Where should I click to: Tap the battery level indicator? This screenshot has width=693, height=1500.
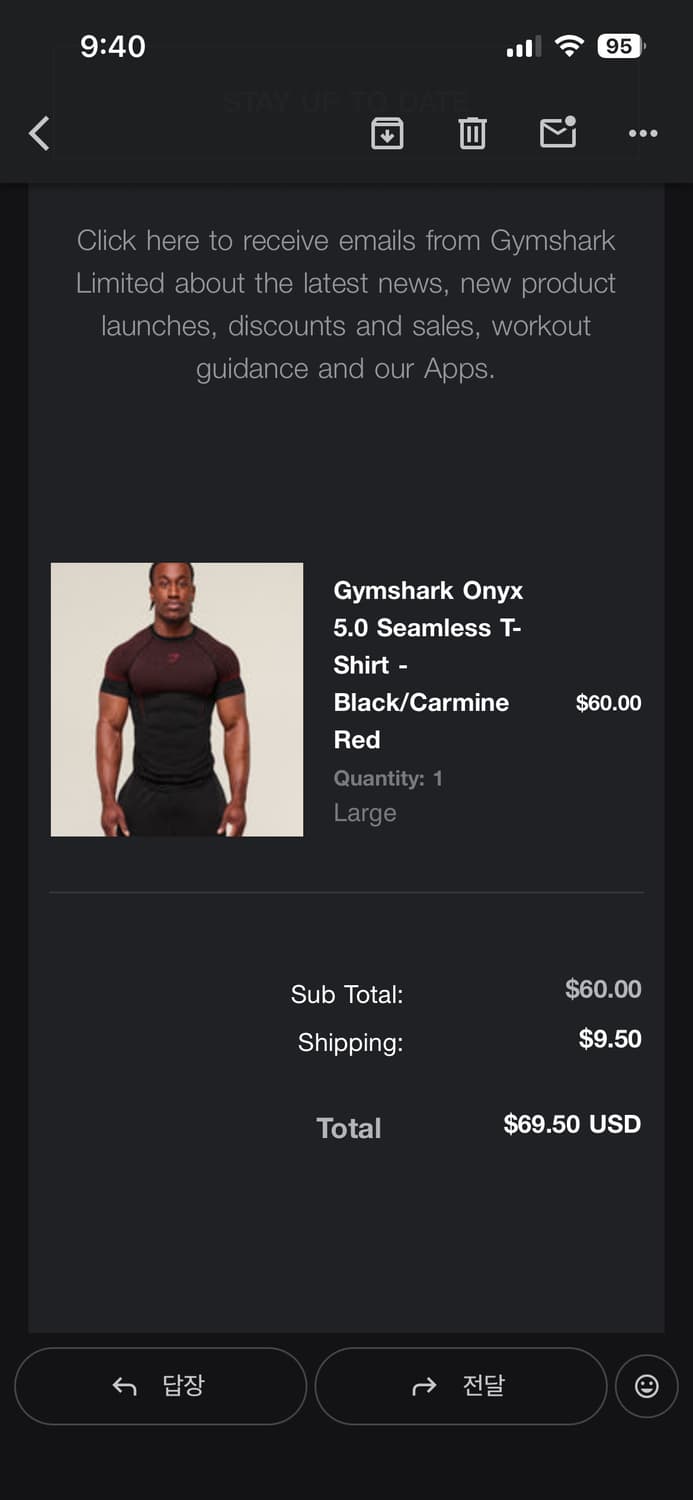[621, 46]
